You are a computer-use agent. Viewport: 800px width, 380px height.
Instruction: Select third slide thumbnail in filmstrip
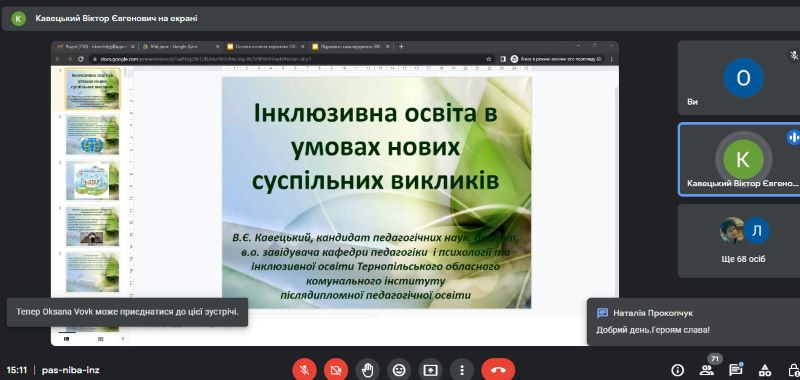pos(92,181)
